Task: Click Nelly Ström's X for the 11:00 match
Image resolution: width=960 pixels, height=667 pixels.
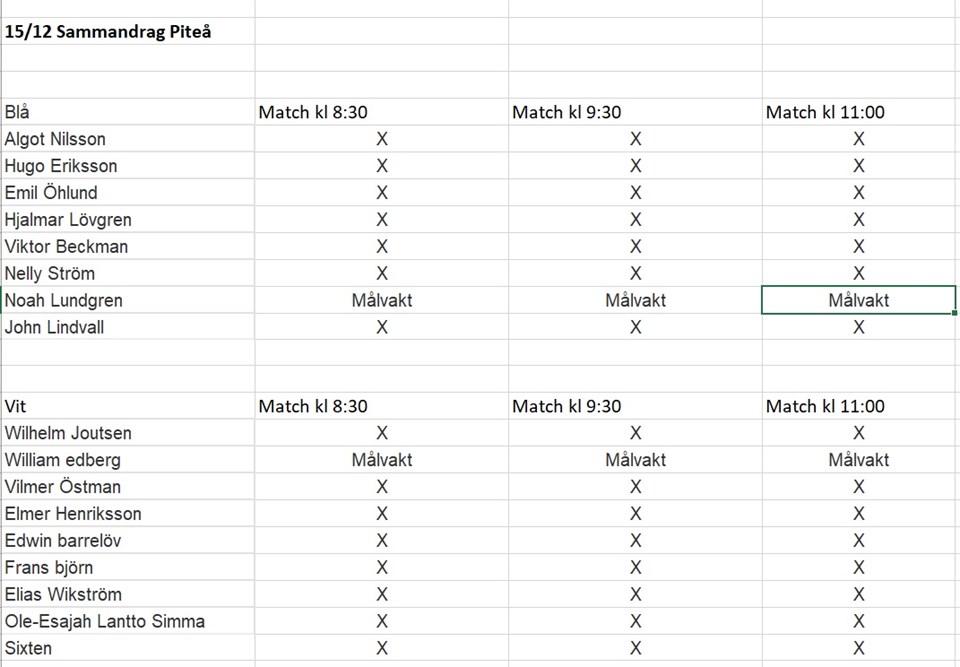Action: [858, 273]
